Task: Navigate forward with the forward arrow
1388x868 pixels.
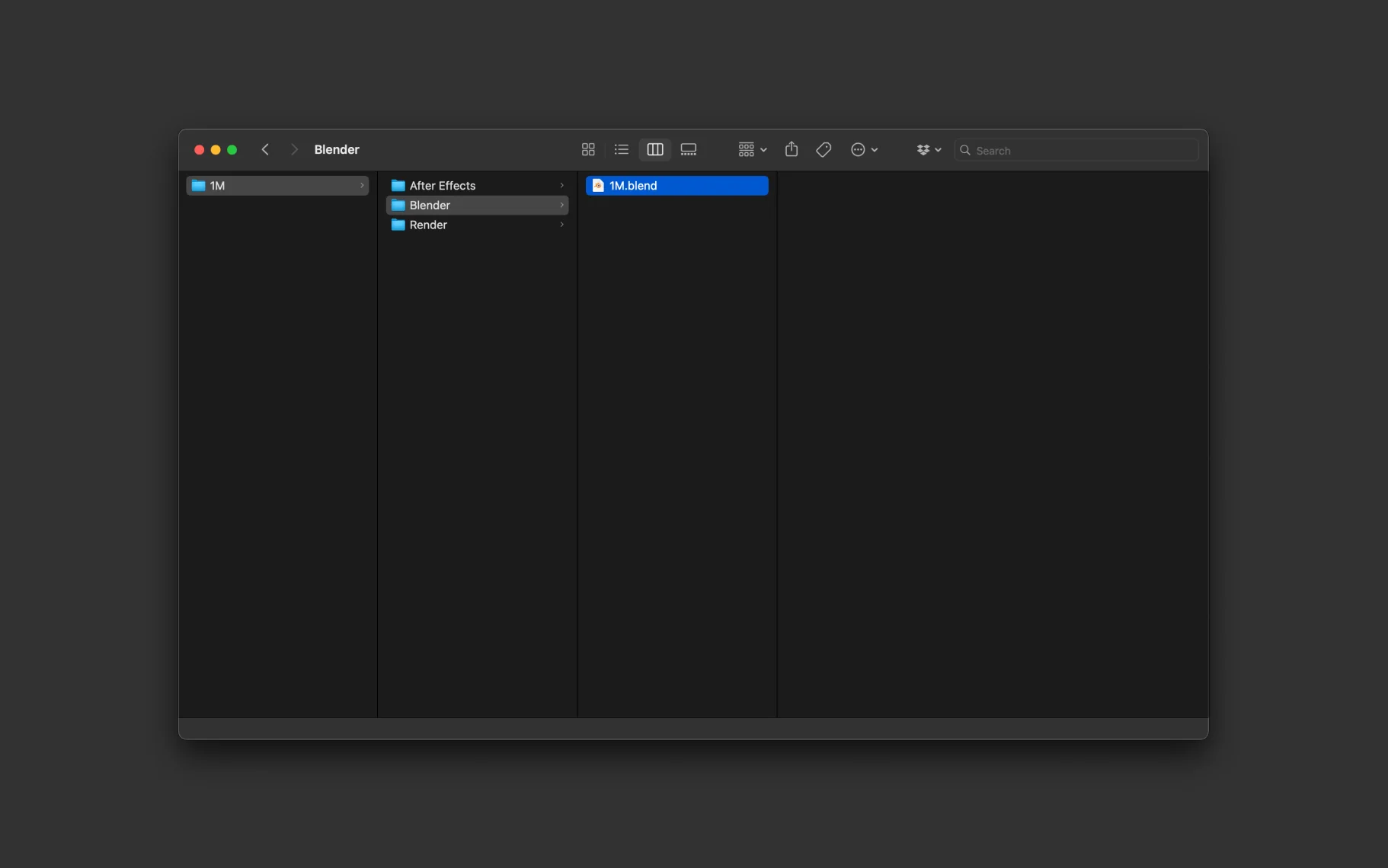Action: 294,149
